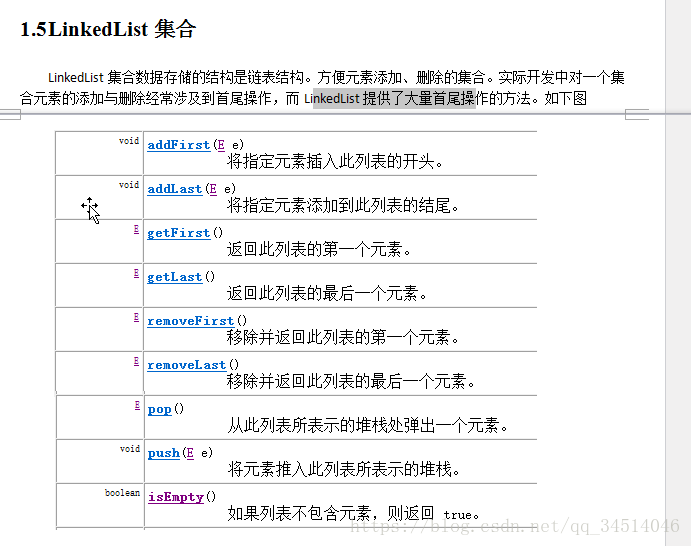The width and height of the screenshot is (691, 546).
Task: Click the E parameter link in addLast
Action: (213, 189)
